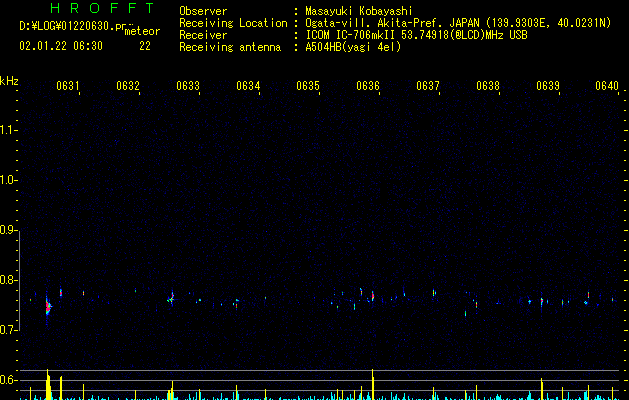629x400 pixels.
Task: Click the 0637 time marker
Action: [x=428, y=85]
